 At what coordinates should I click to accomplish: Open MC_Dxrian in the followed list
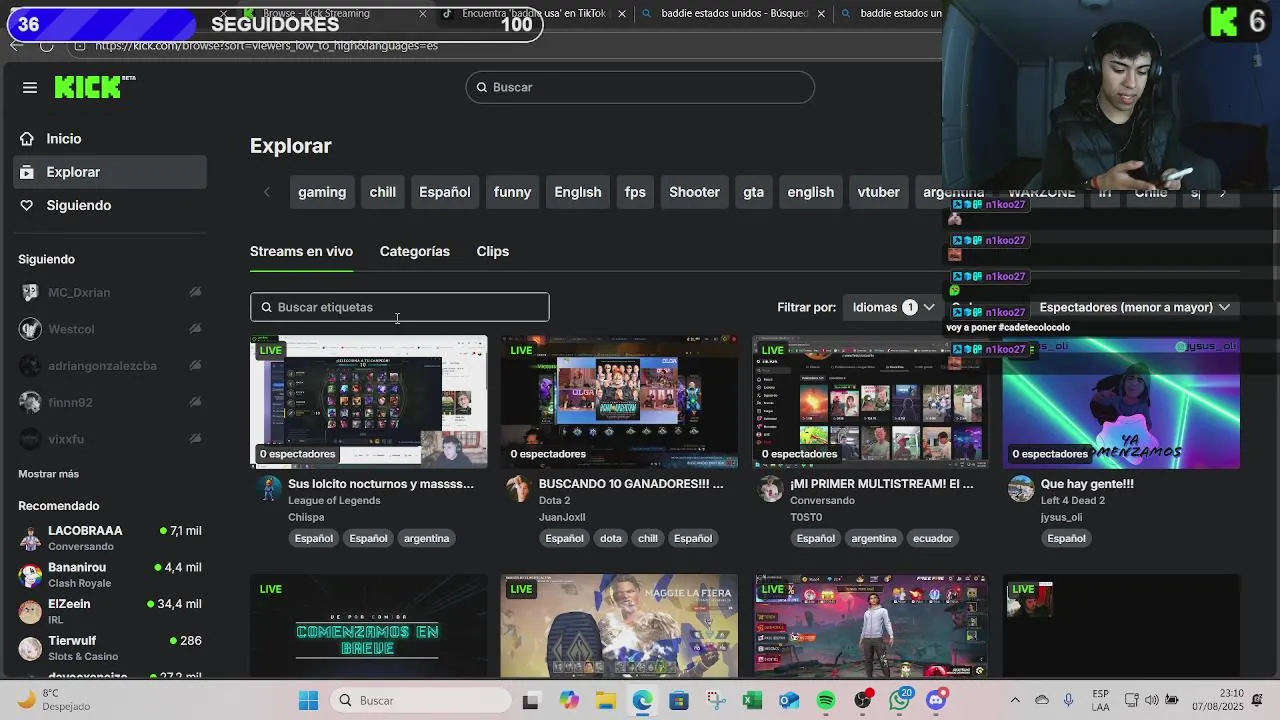coord(110,293)
